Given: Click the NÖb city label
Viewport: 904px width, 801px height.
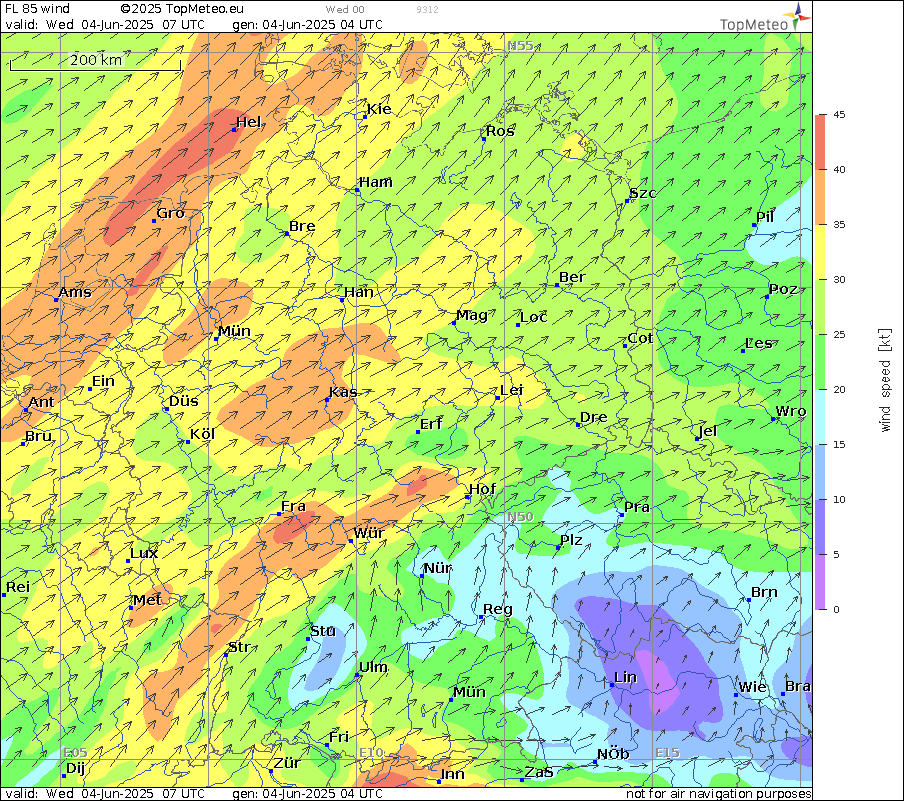Looking at the screenshot, I should point(613,754).
